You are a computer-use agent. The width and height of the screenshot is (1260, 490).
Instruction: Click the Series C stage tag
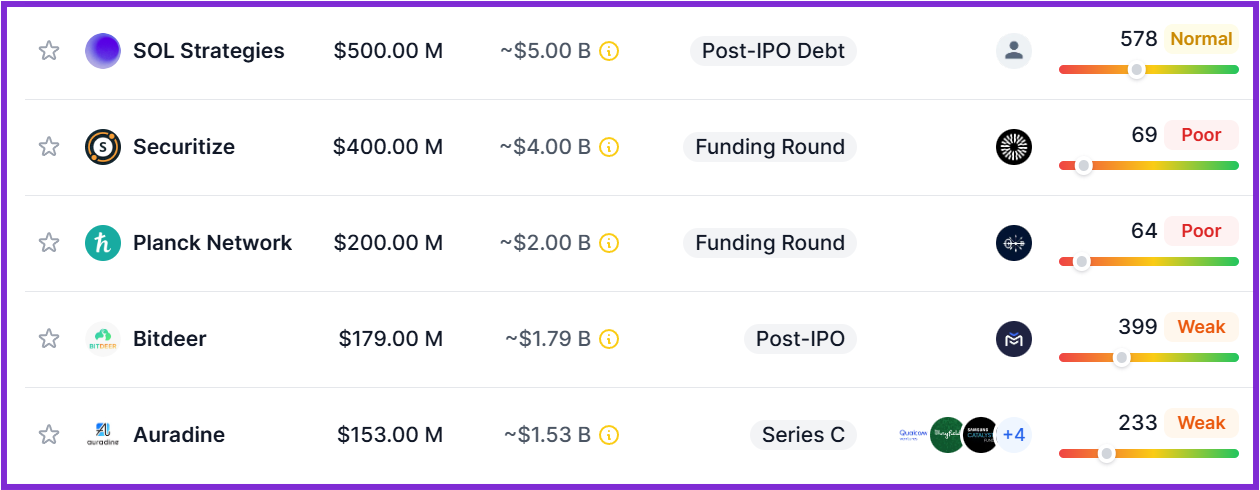click(803, 435)
